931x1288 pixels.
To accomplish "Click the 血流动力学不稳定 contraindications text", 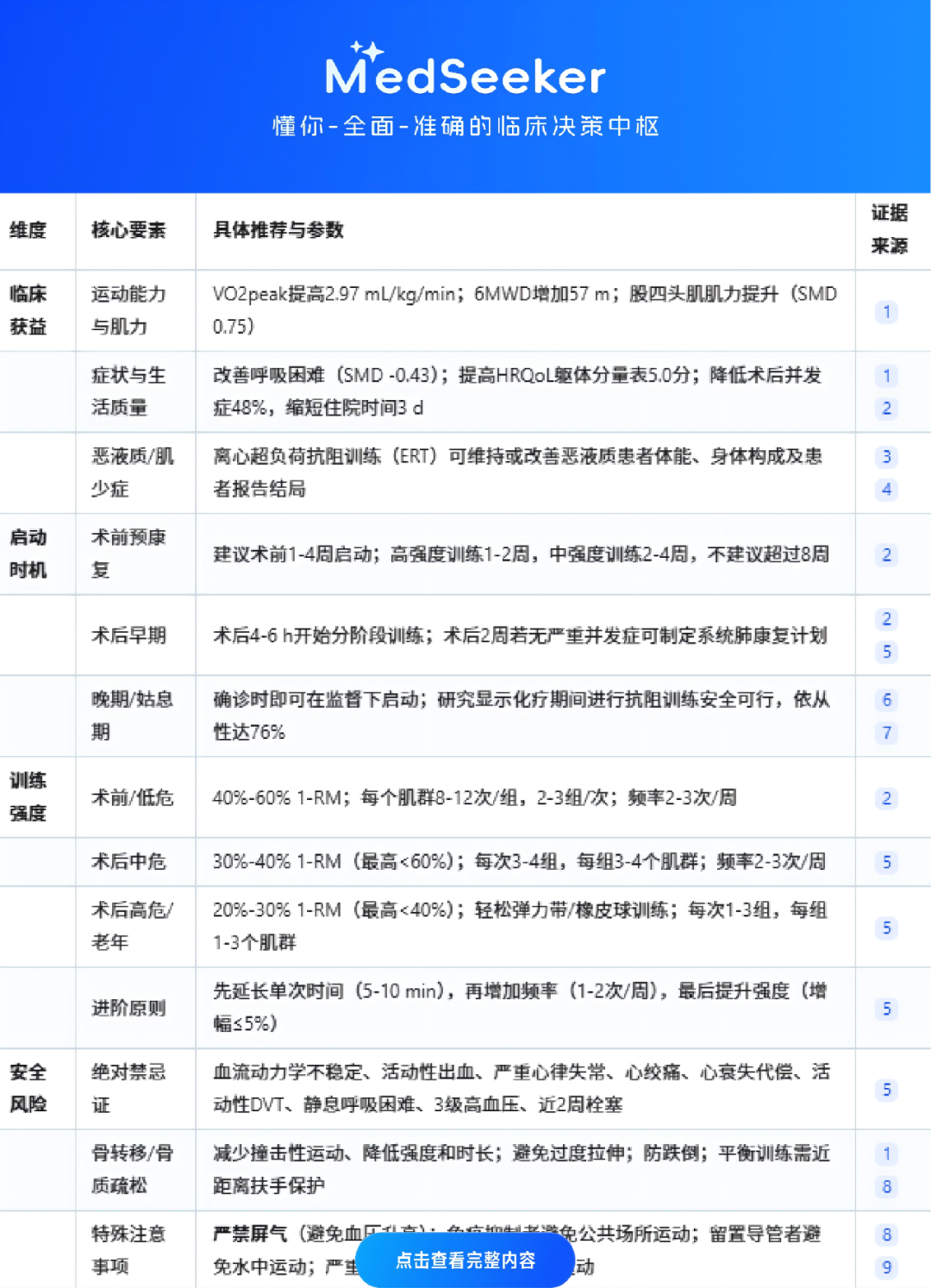I will click(522, 1088).
